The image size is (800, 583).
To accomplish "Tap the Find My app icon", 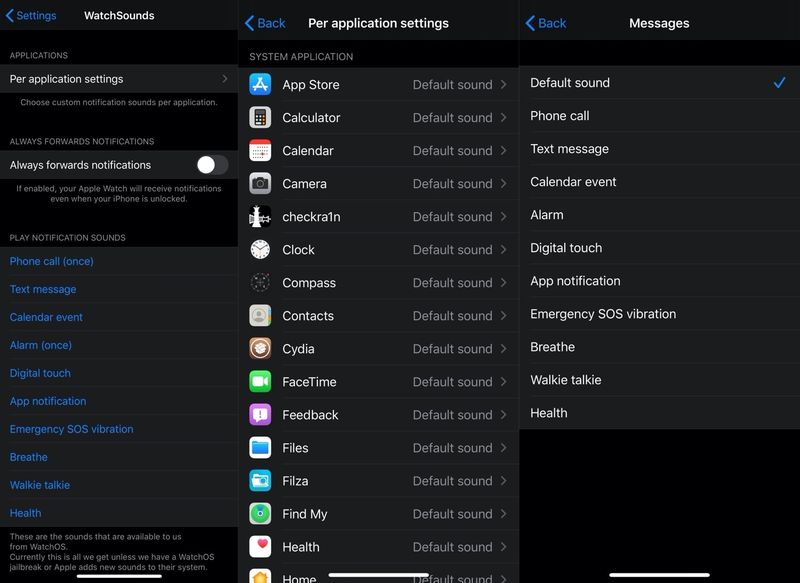I will (260, 514).
